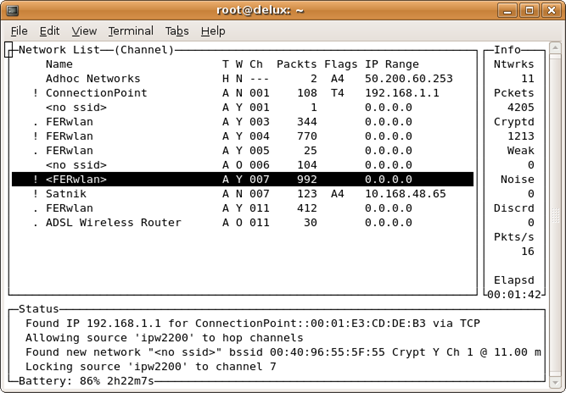Maximize the root@delux terminal window
The width and height of the screenshot is (566, 393).
pos(529,10)
